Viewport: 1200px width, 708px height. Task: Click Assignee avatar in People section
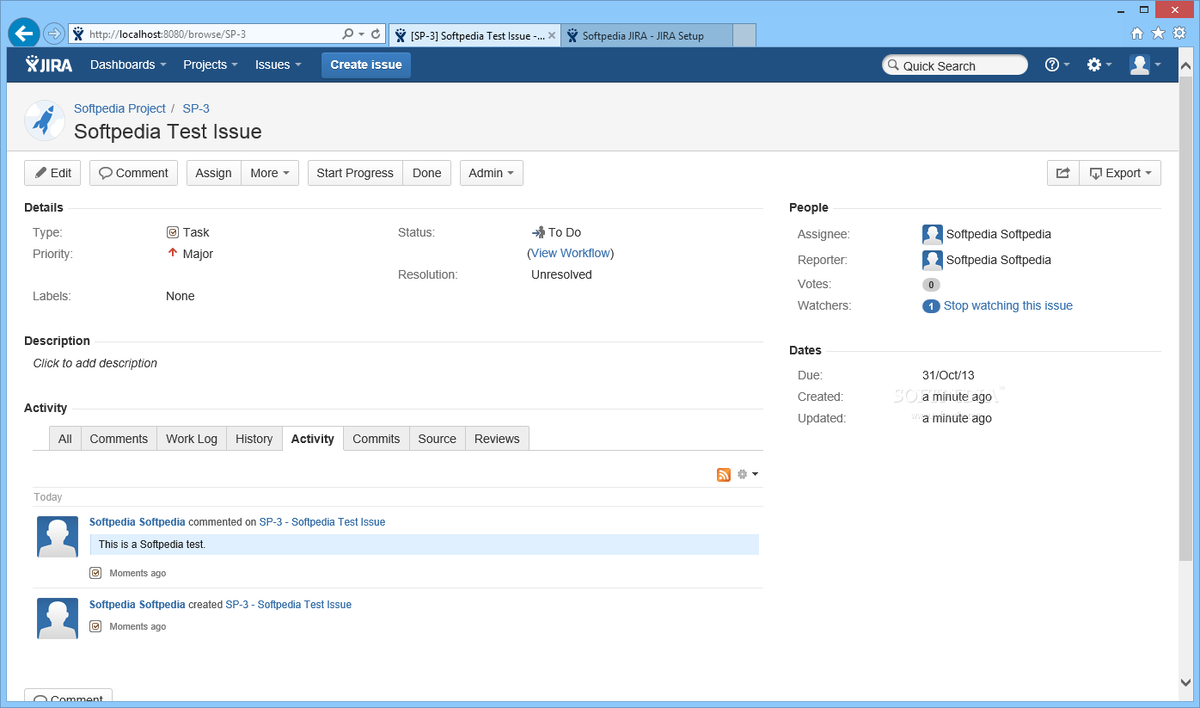932,234
